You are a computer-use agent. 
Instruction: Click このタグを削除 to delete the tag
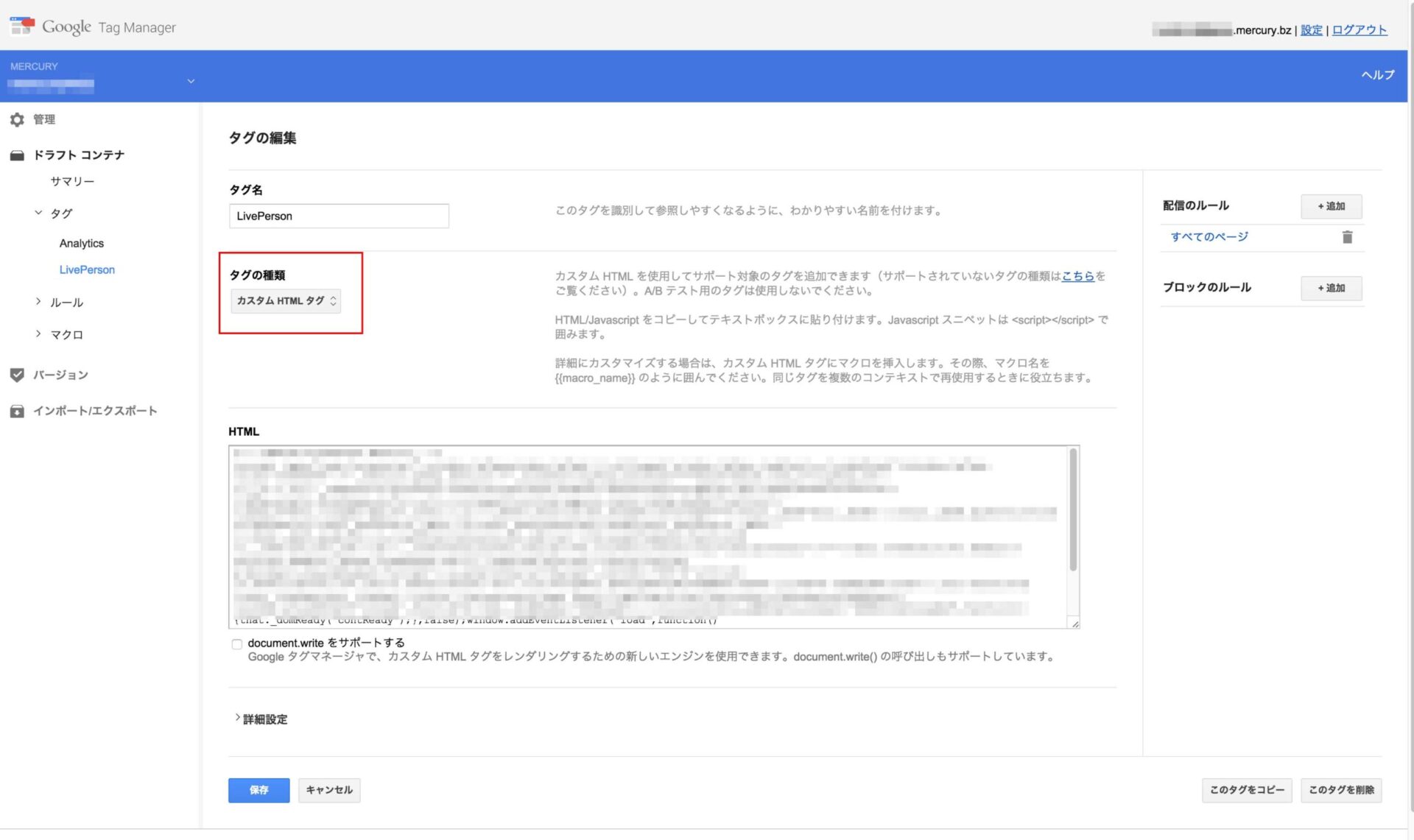coord(1342,790)
